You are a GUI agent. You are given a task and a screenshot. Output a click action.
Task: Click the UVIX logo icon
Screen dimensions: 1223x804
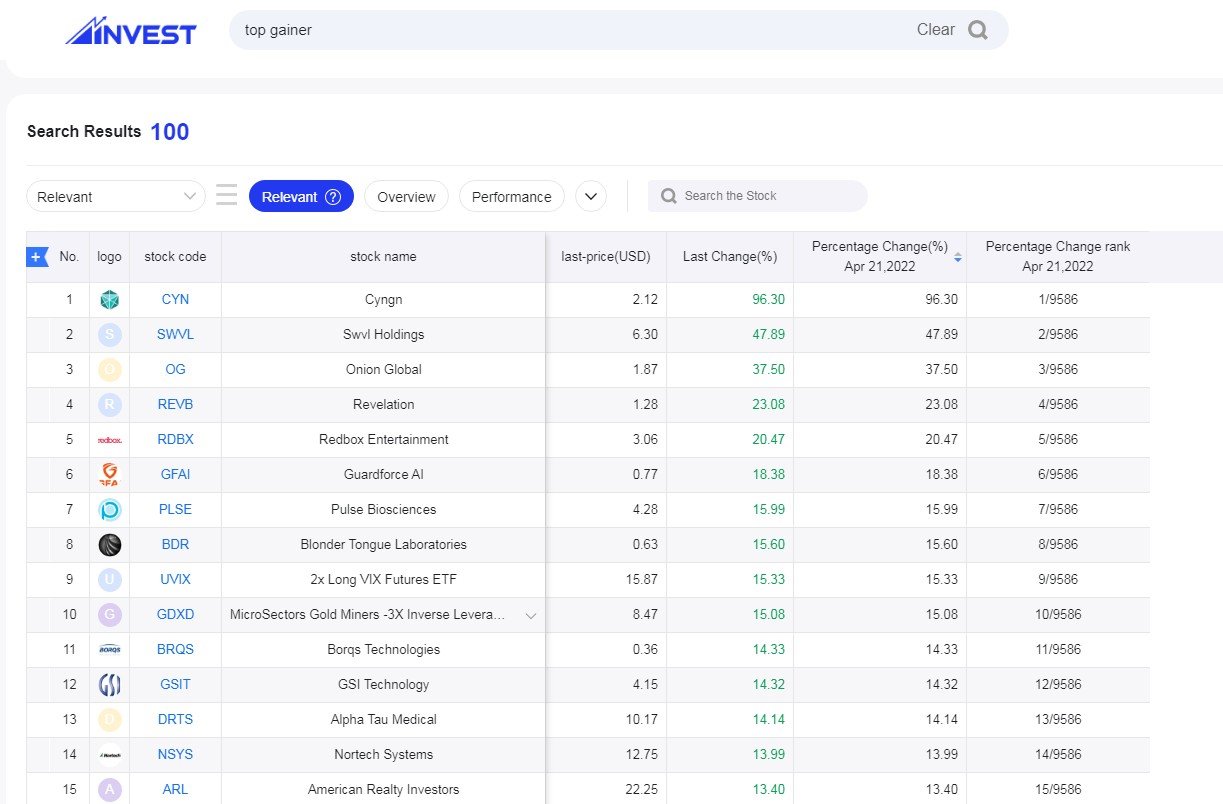pyautogui.click(x=110, y=579)
